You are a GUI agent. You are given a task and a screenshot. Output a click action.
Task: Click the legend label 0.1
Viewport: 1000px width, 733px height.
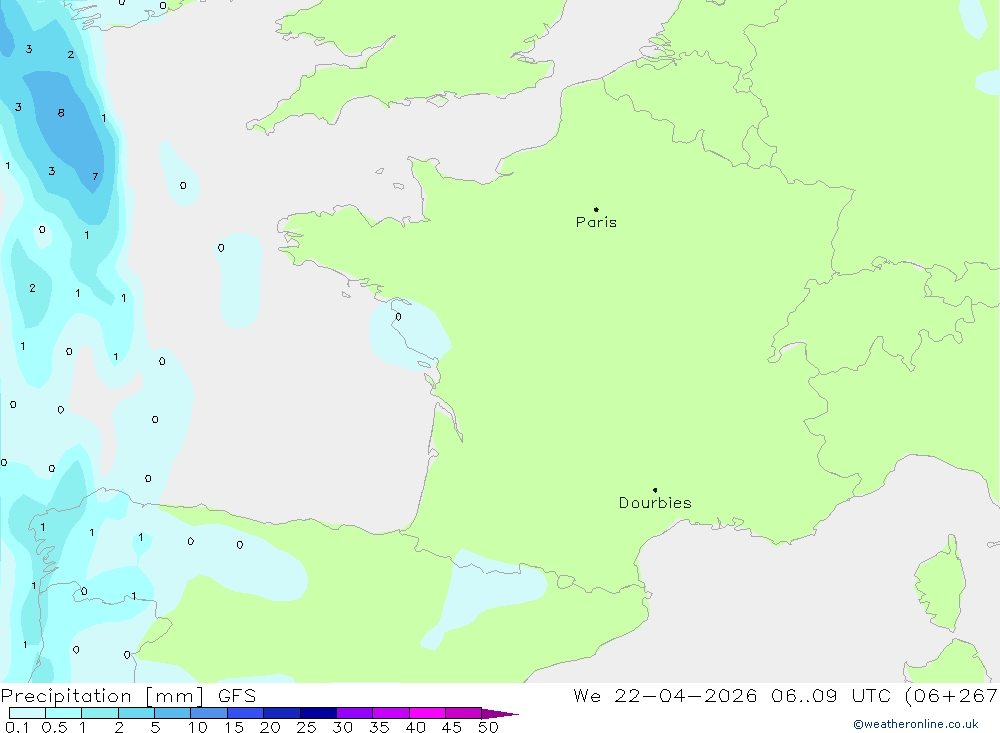[17, 727]
